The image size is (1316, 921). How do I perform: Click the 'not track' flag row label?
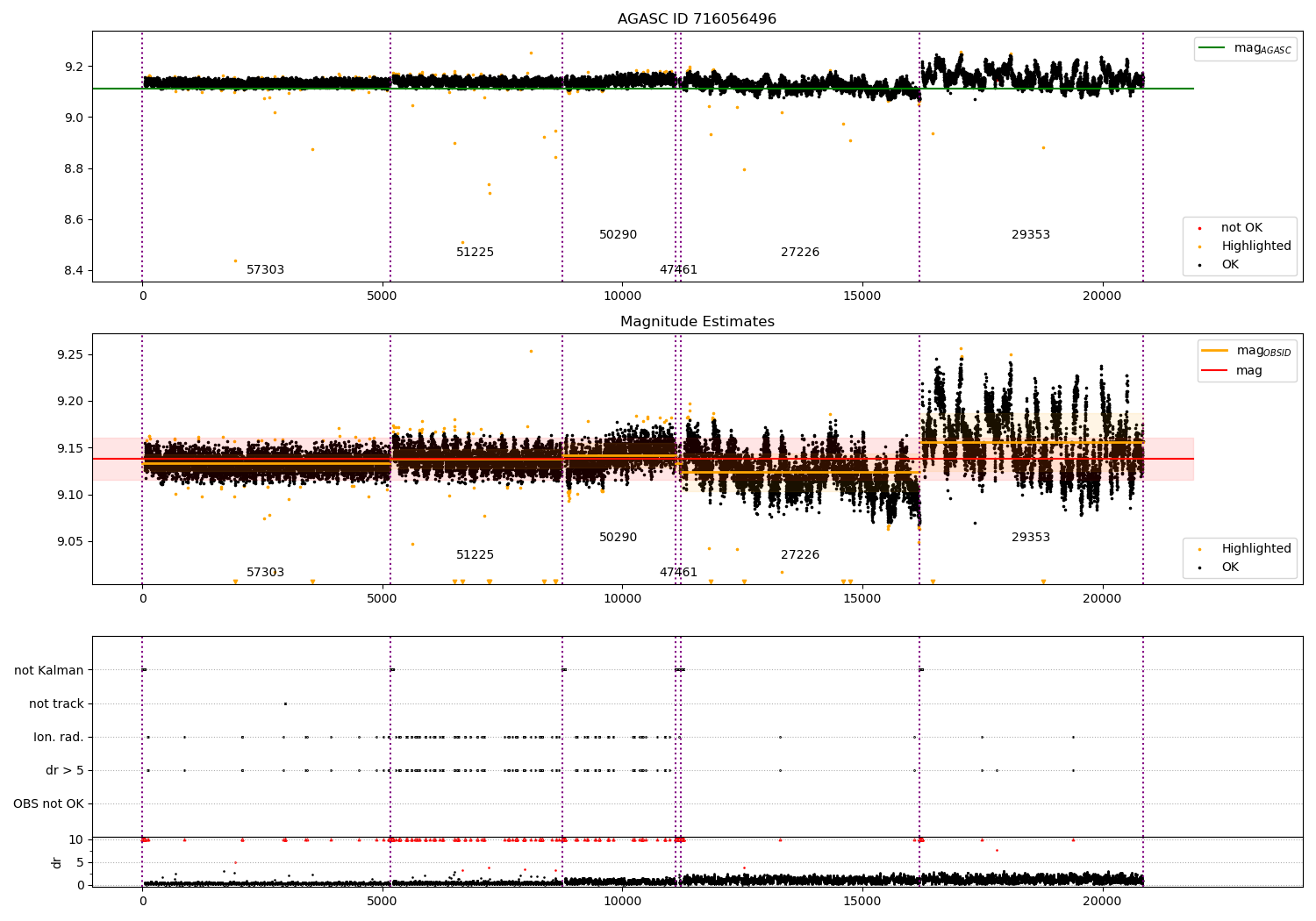(x=56, y=704)
